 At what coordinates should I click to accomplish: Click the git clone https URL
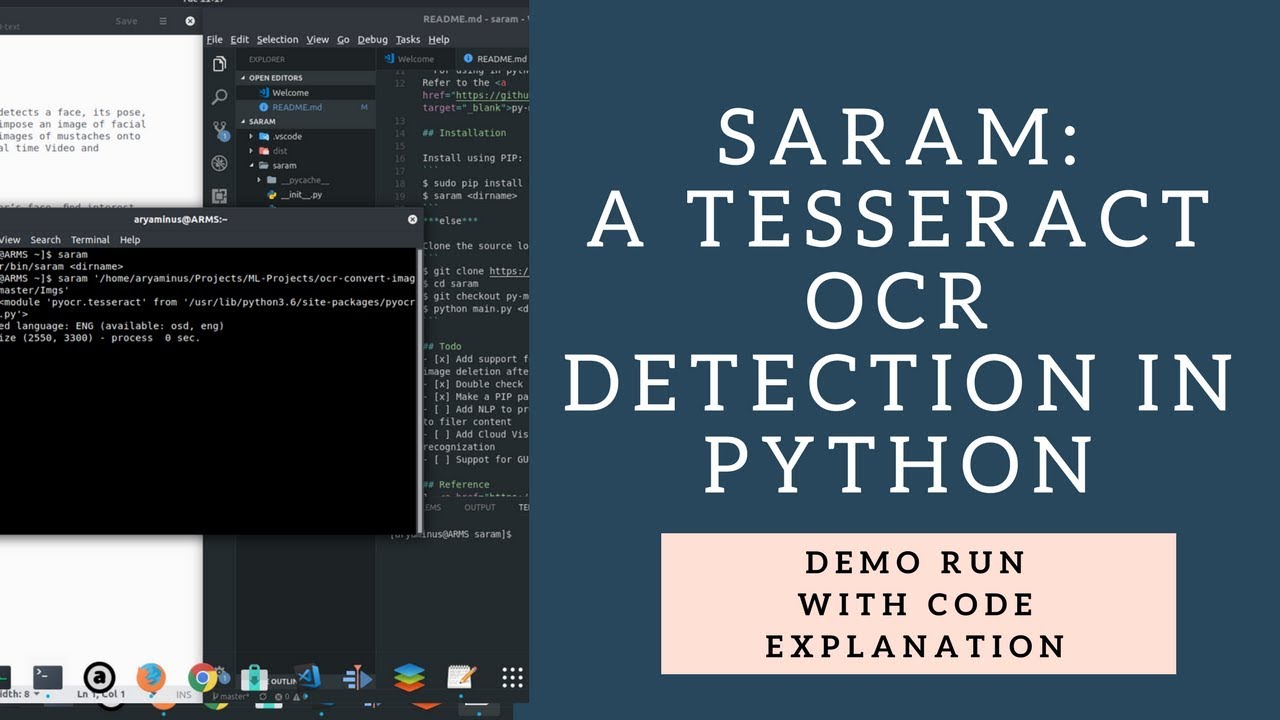pyautogui.click(x=508, y=271)
